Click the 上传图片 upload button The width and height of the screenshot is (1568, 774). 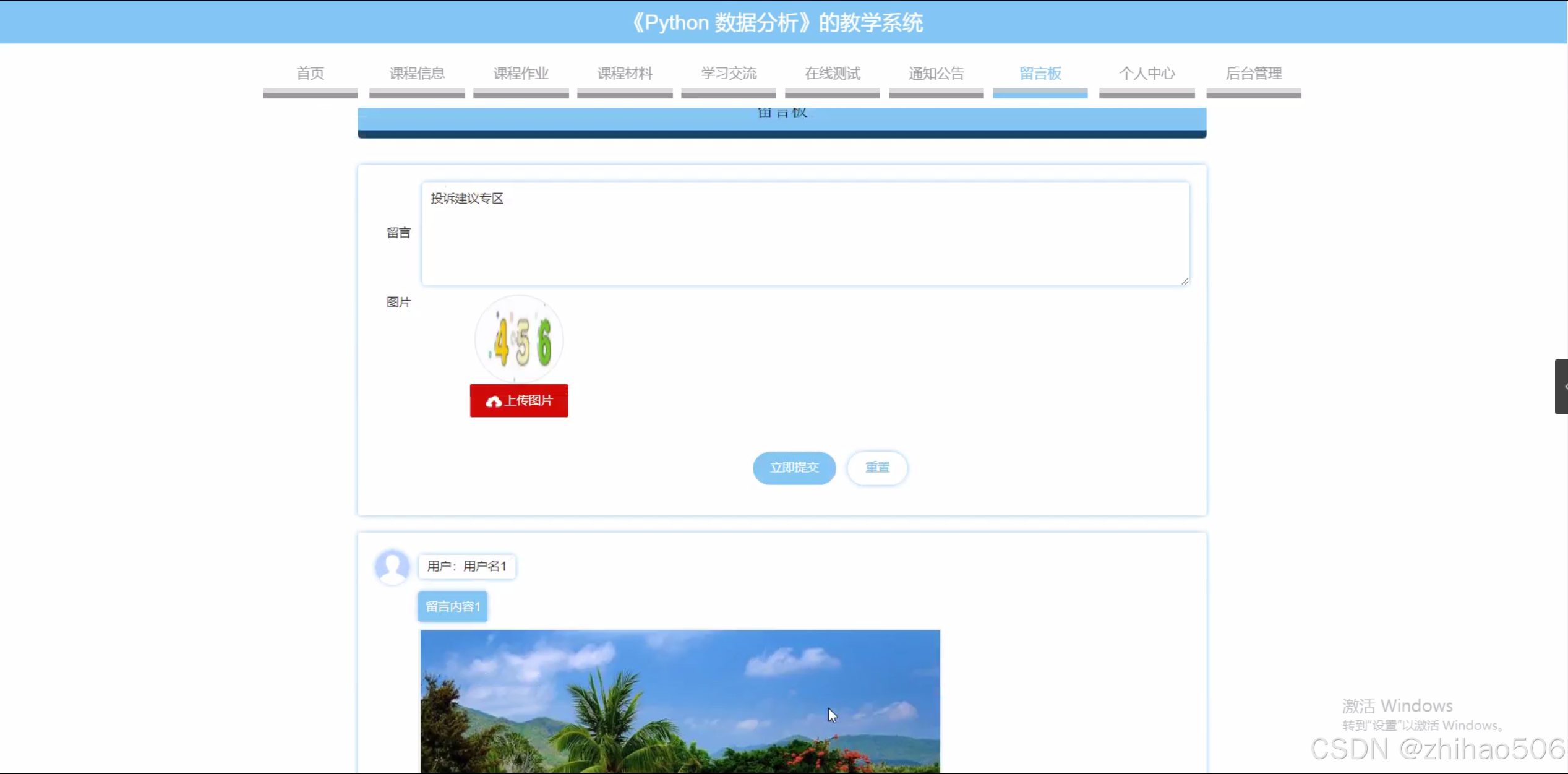point(518,401)
